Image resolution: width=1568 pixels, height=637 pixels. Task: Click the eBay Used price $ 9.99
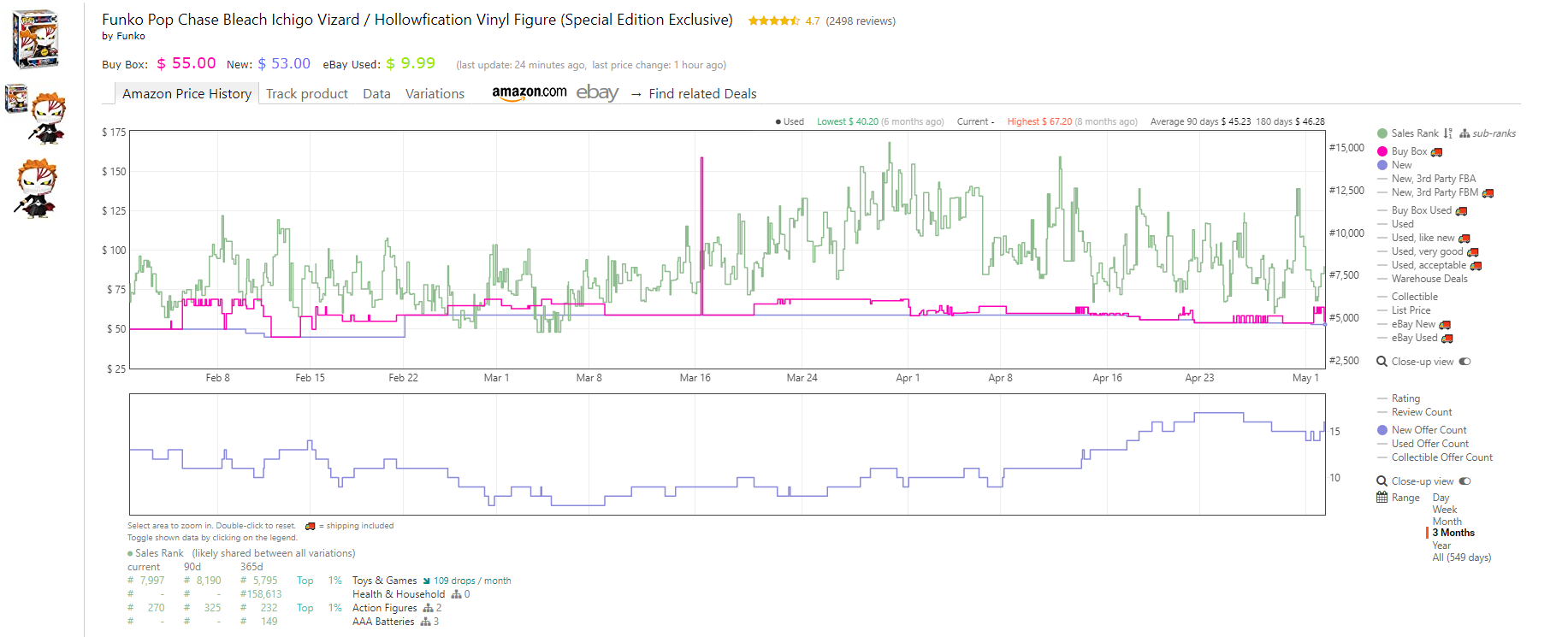click(x=411, y=63)
